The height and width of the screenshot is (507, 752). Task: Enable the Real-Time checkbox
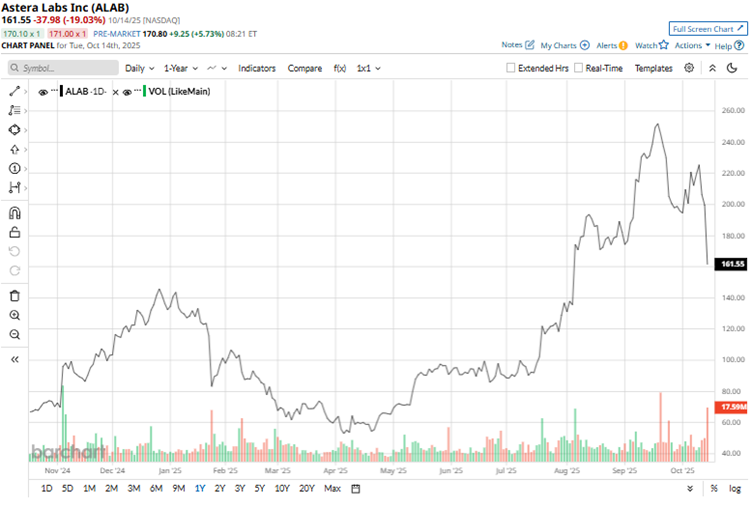pyautogui.click(x=578, y=68)
